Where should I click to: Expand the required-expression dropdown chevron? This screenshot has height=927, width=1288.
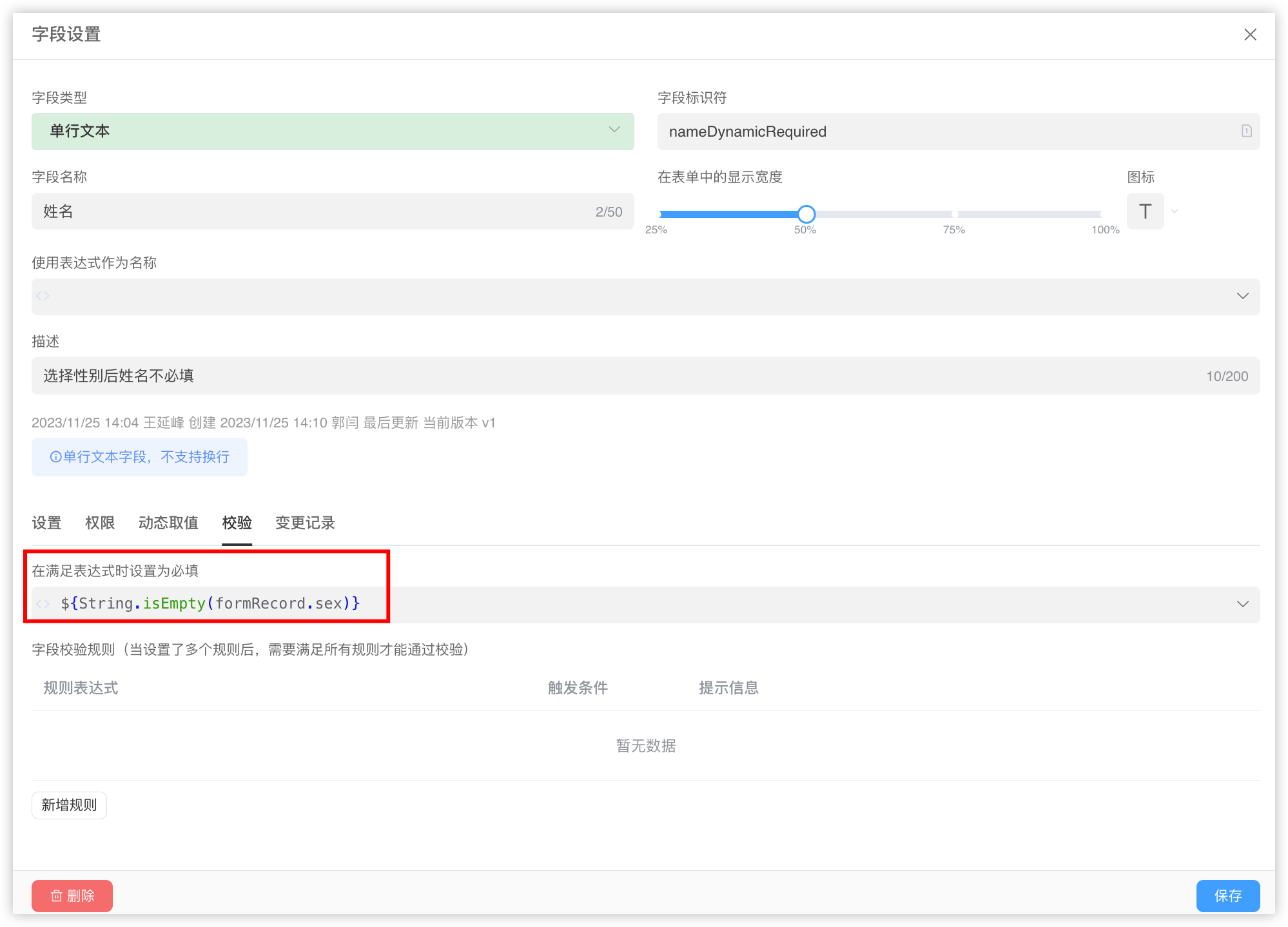[1242, 604]
